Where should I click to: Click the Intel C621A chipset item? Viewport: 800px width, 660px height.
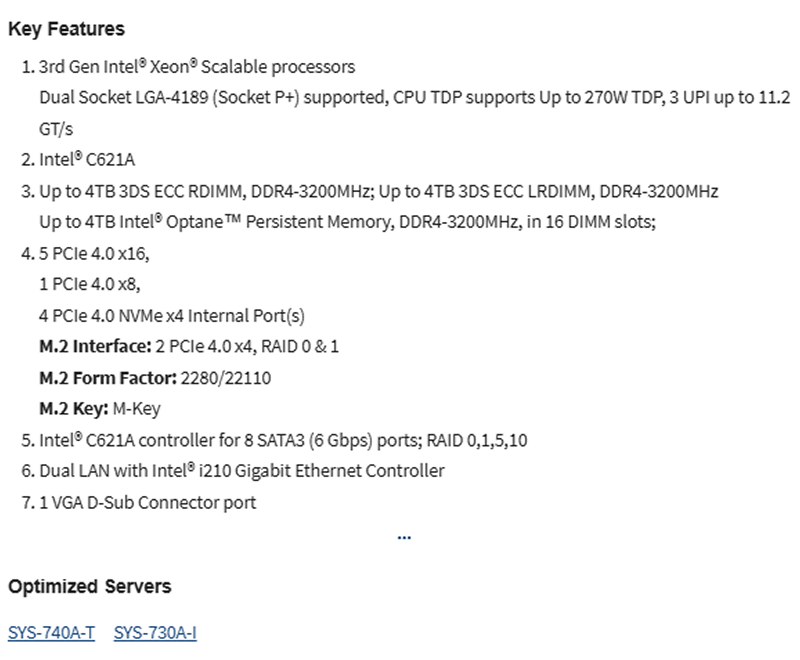[87, 160]
